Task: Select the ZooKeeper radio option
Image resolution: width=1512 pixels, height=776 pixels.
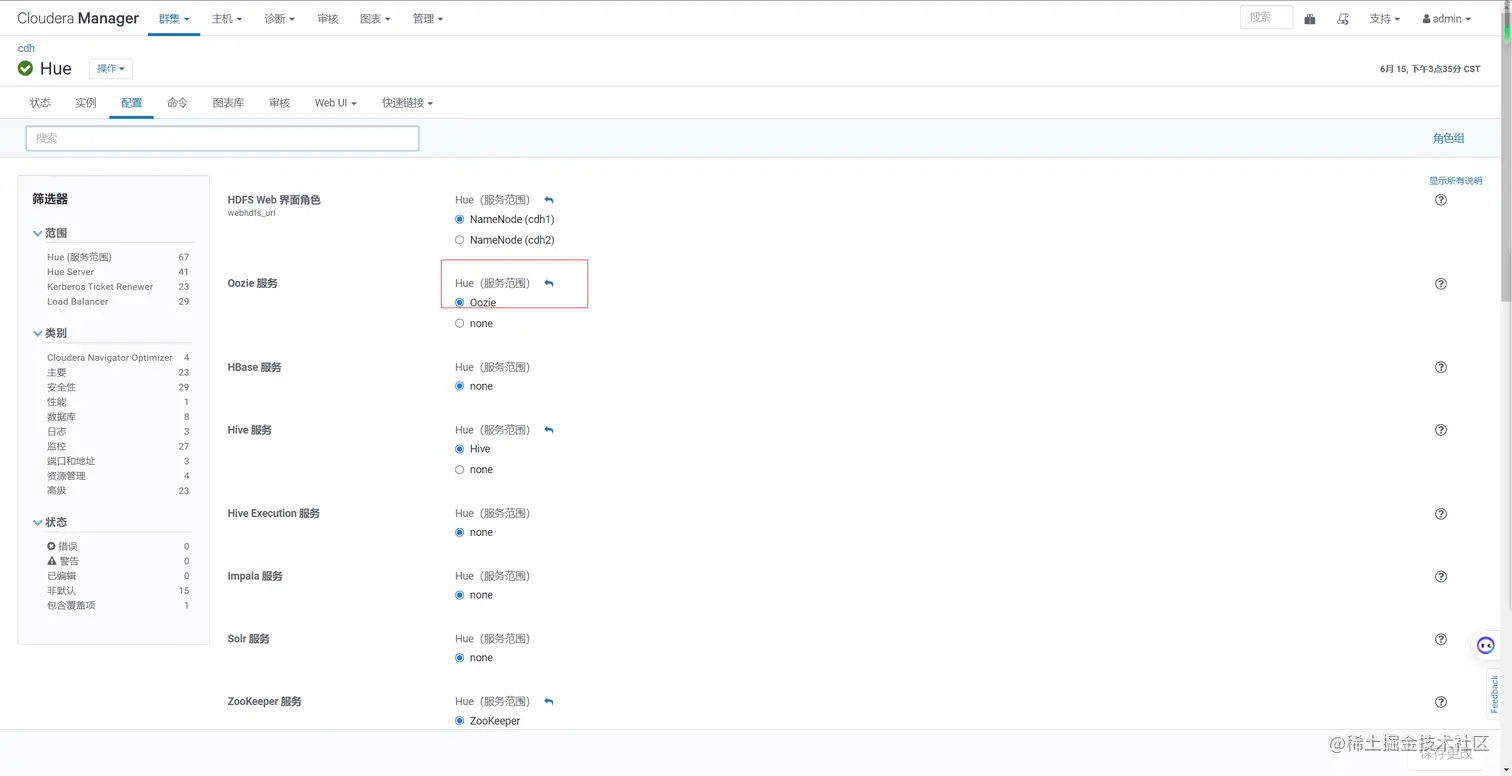Action: [460, 721]
